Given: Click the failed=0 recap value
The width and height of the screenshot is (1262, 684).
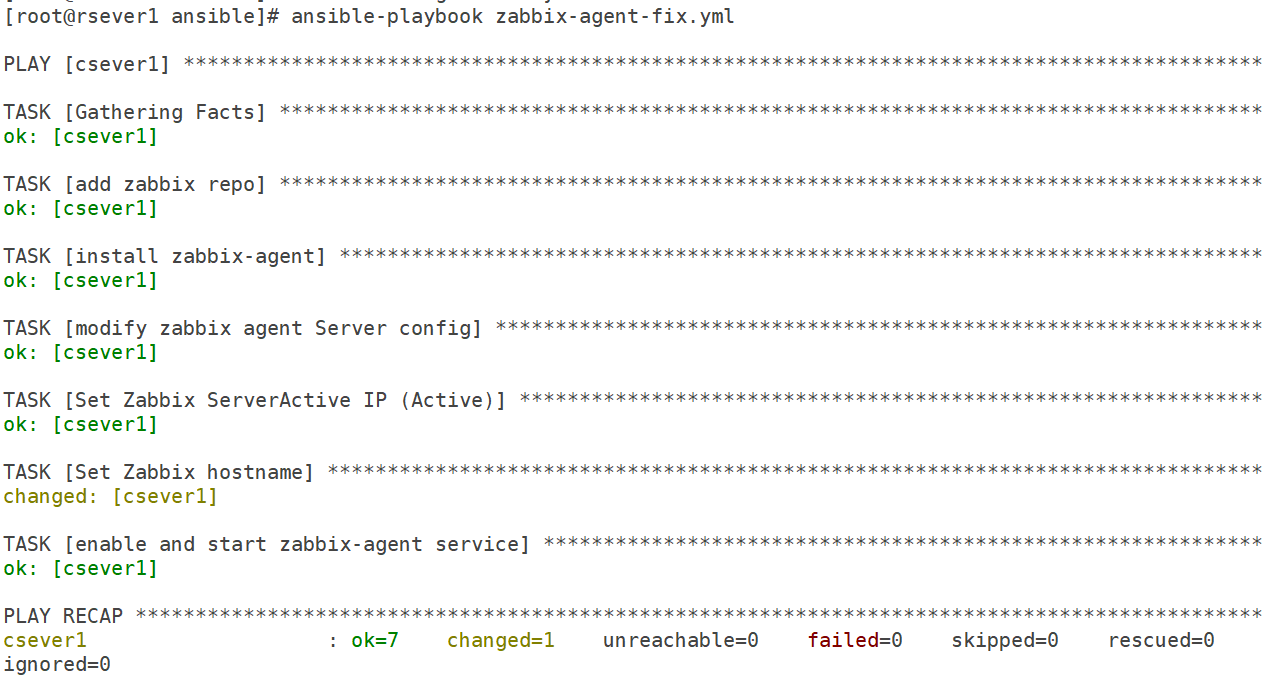Looking at the screenshot, I should (x=855, y=641).
